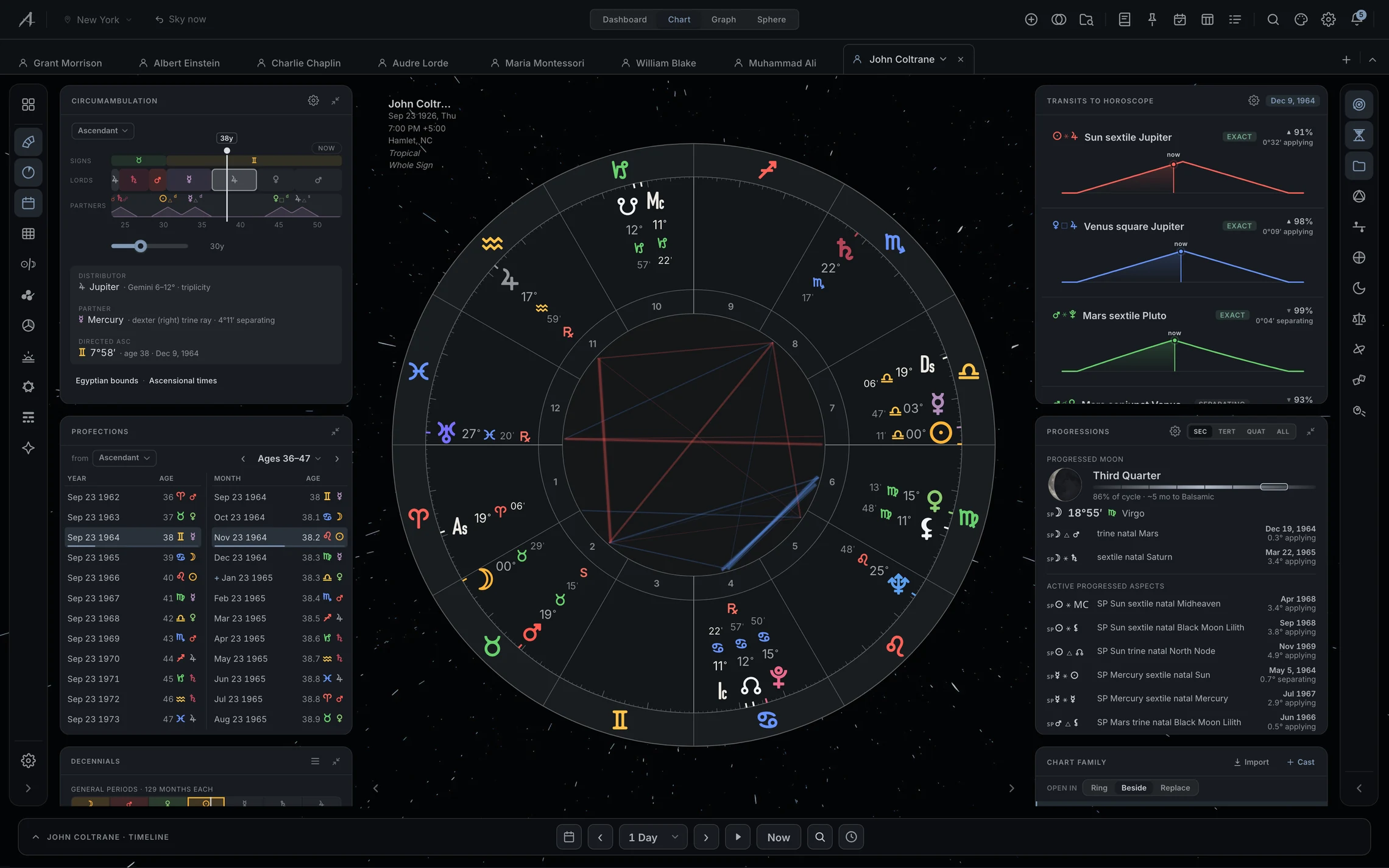Switch to the Graph view tab

(x=723, y=19)
